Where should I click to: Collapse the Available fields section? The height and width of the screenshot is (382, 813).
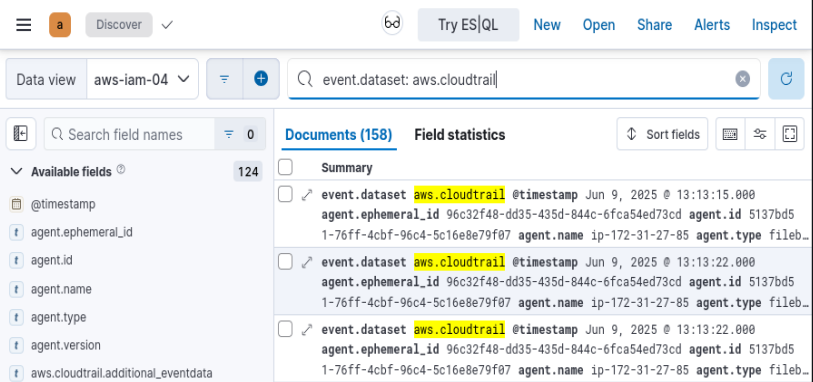tap(17, 171)
